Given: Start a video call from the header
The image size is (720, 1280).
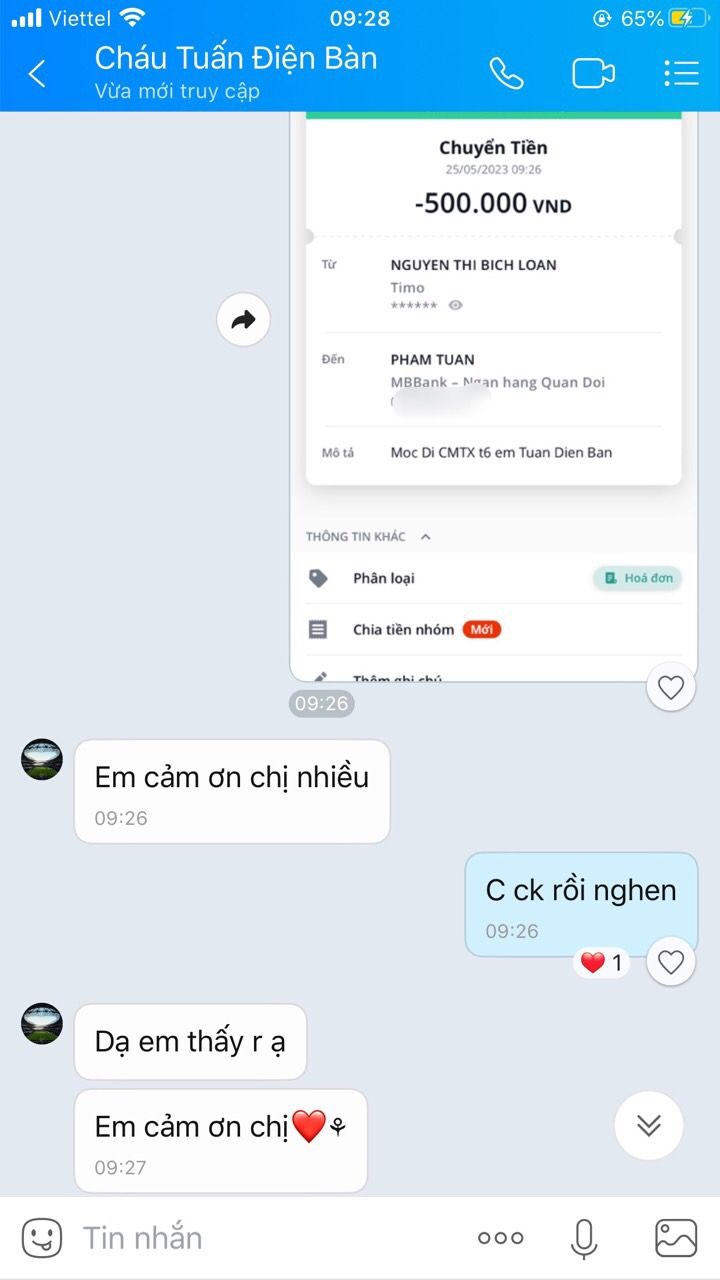Looking at the screenshot, I should [x=593, y=73].
